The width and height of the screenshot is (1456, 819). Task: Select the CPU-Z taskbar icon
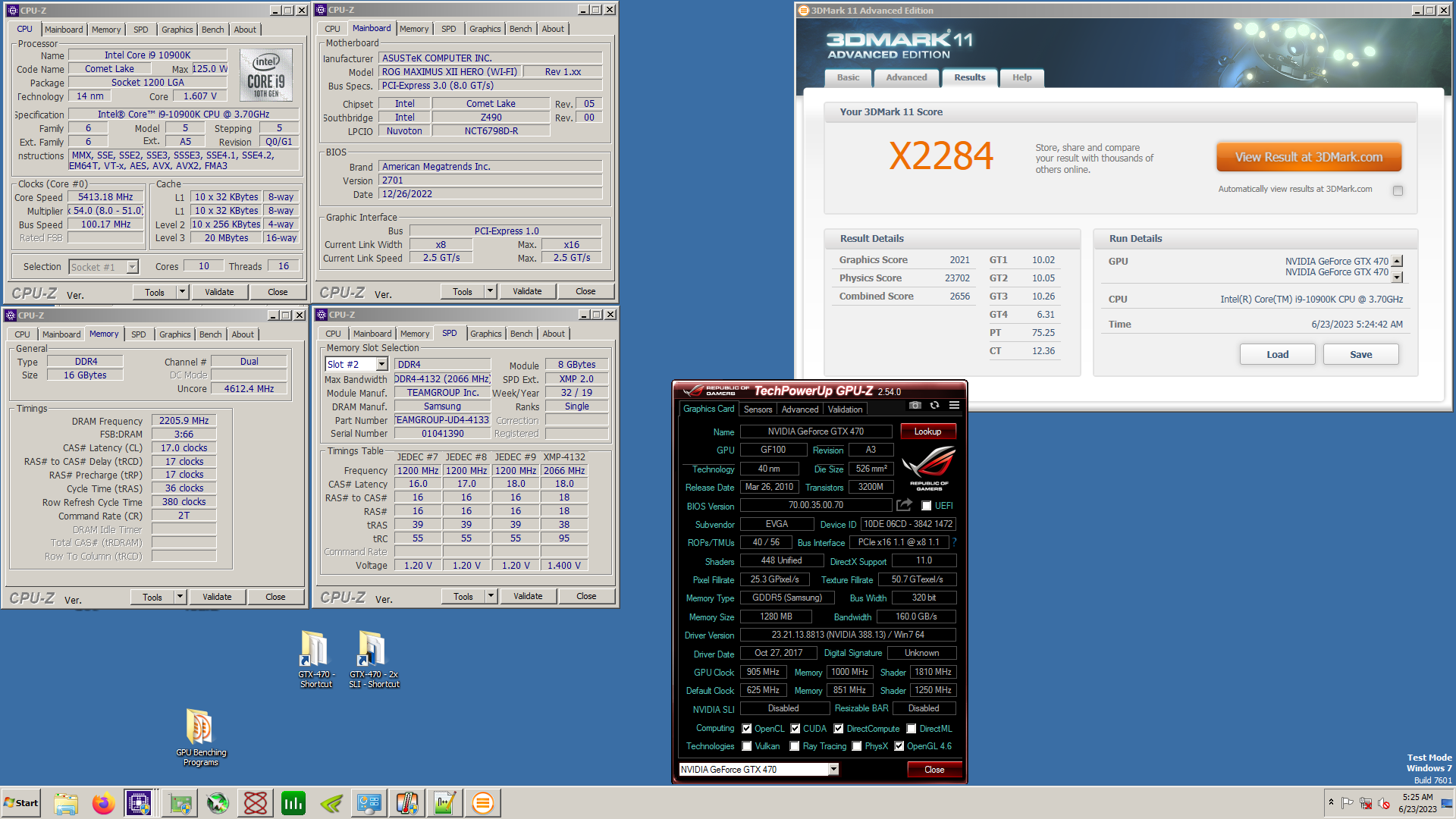[140, 803]
